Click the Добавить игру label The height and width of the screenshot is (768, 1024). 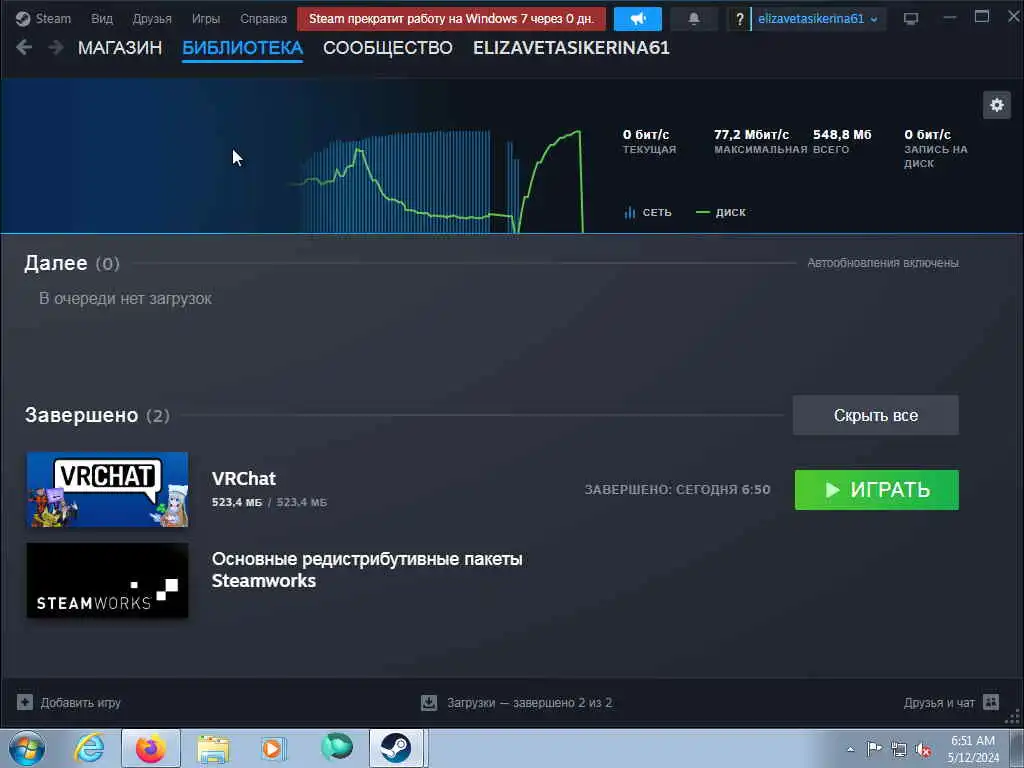click(80, 703)
